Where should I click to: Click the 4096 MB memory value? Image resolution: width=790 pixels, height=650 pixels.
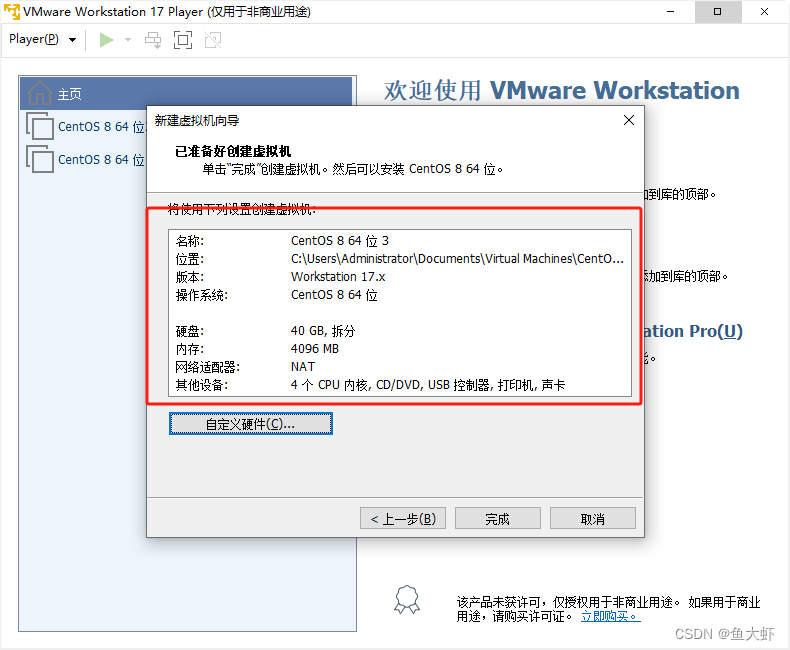[315, 349]
